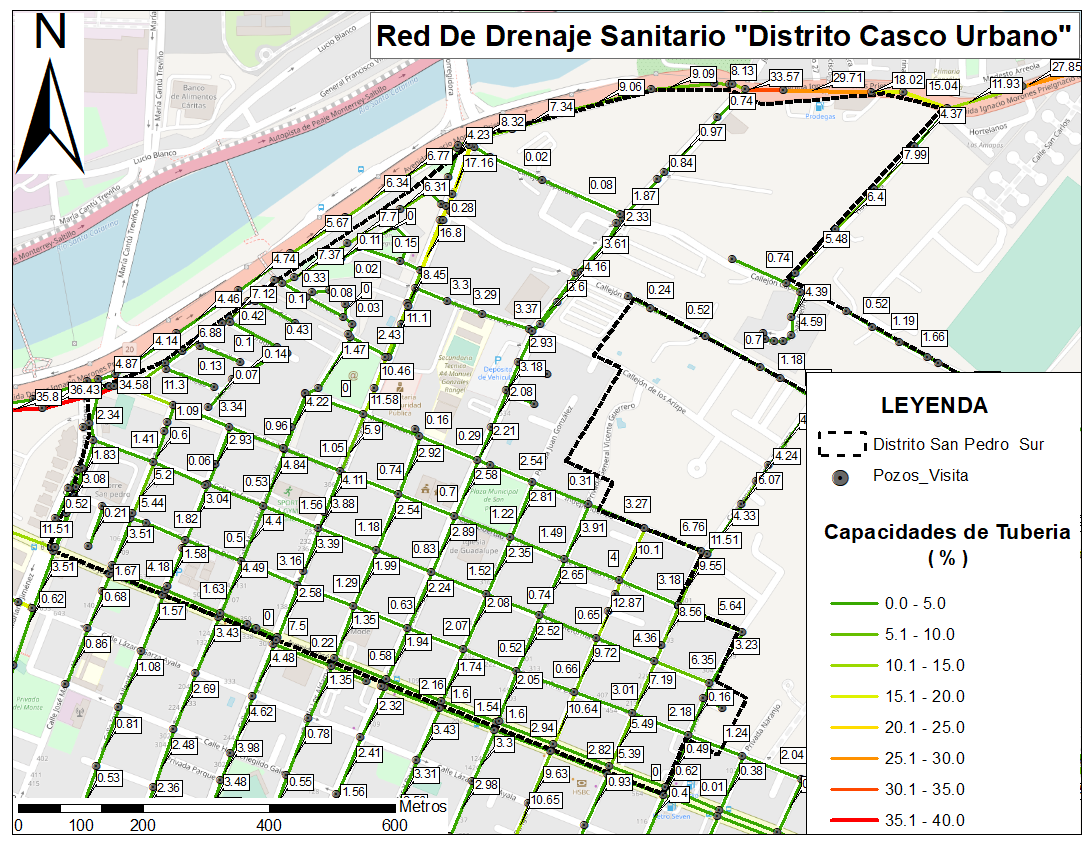Click the 6.76 pipe capacity label
The image size is (1090, 850).
(x=693, y=527)
